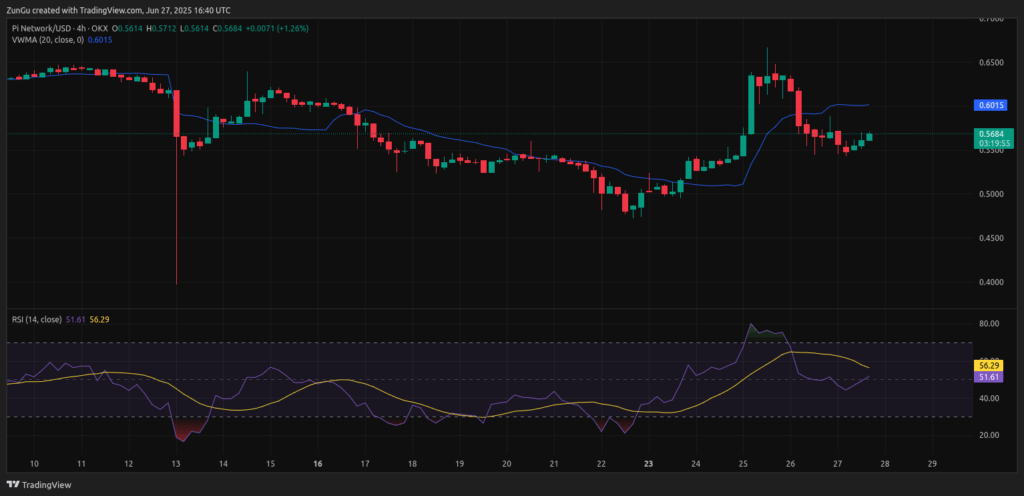
Task: Click the 40.00 RSI axis label
Action: point(989,398)
